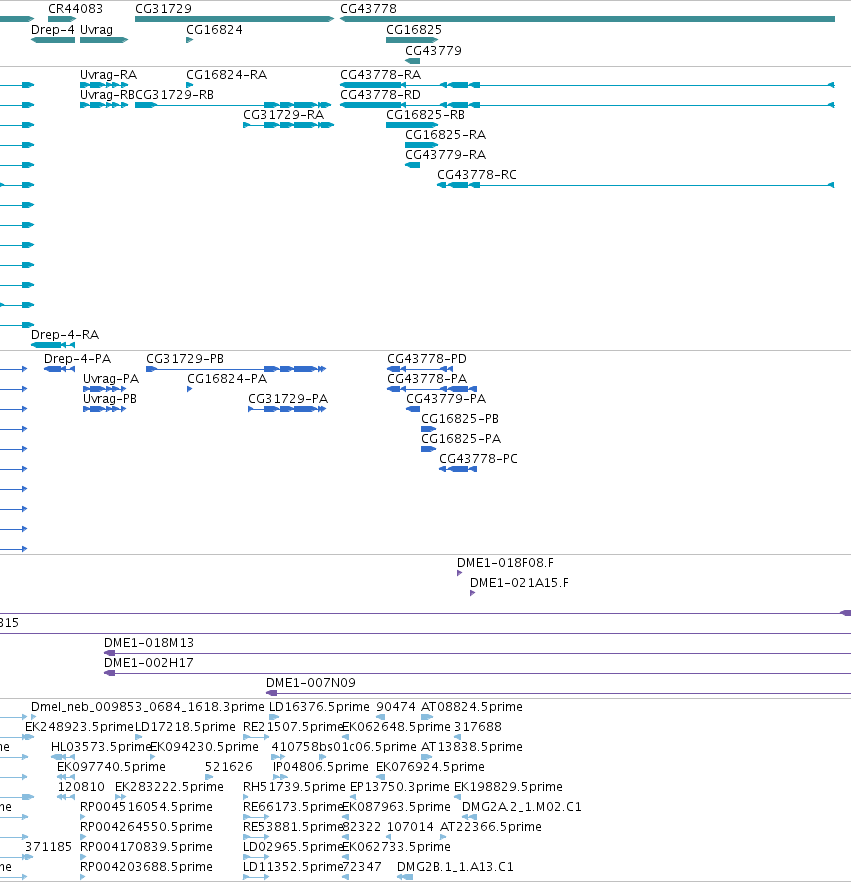Screen dimensions: 851x882
Task: Select the DME1-021A15.F feature
Action: click(x=472, y=593)
